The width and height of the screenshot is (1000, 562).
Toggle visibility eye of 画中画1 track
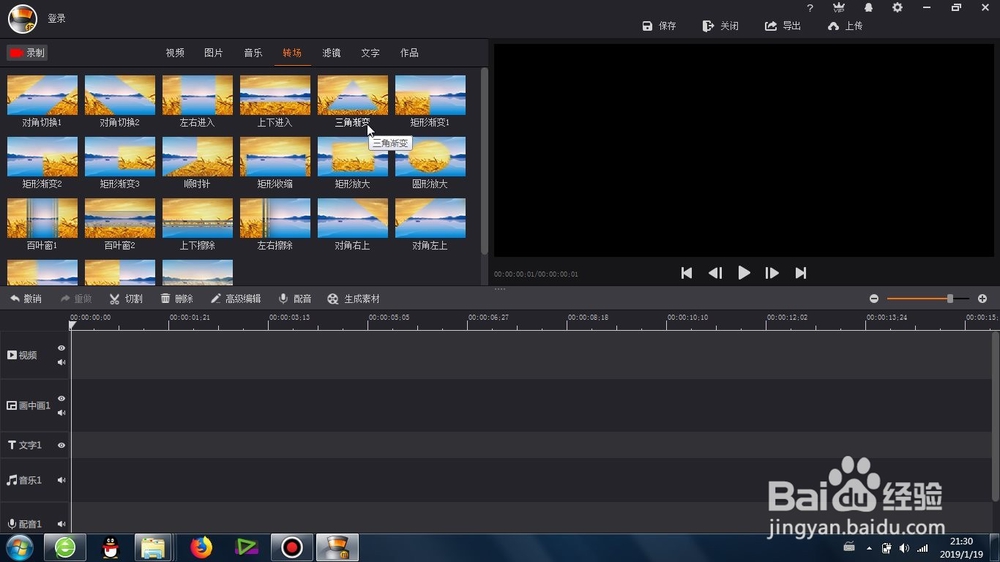coord(61,398)
